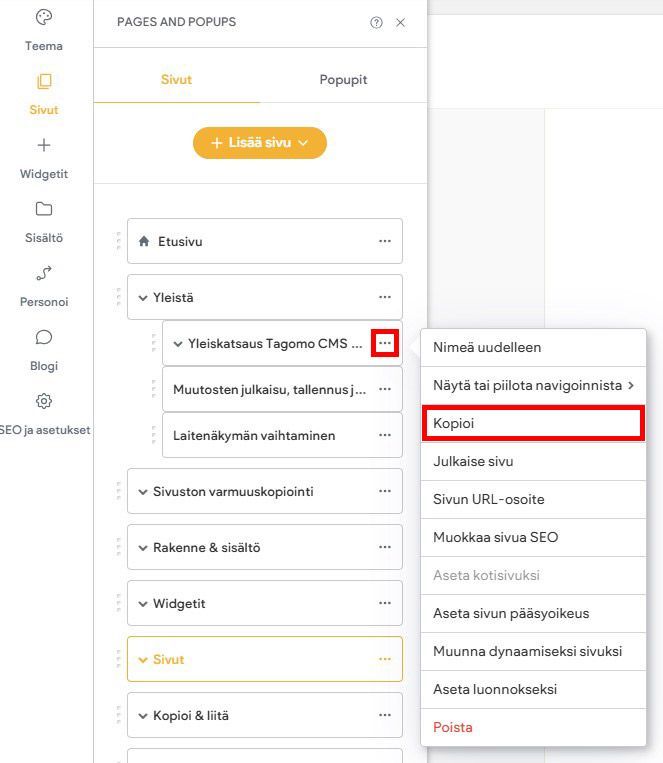
Task: Open the Widgetit plus icon
Action: (43, 145)
